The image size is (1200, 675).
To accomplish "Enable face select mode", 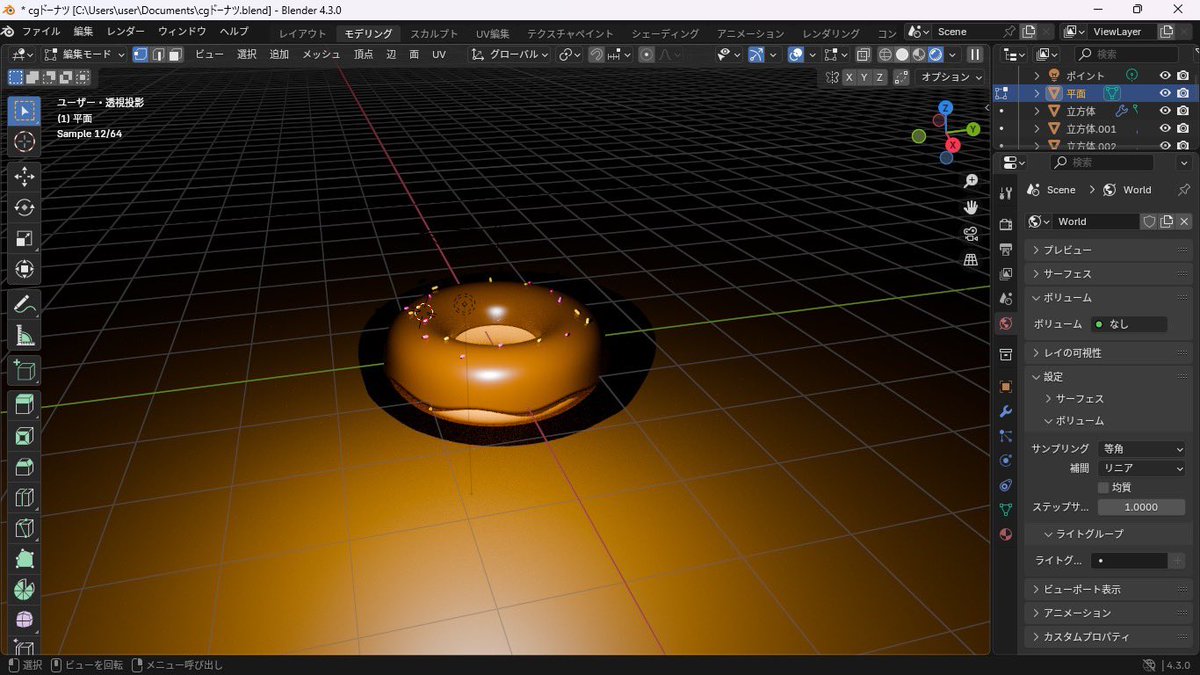I will pos(175,54).
